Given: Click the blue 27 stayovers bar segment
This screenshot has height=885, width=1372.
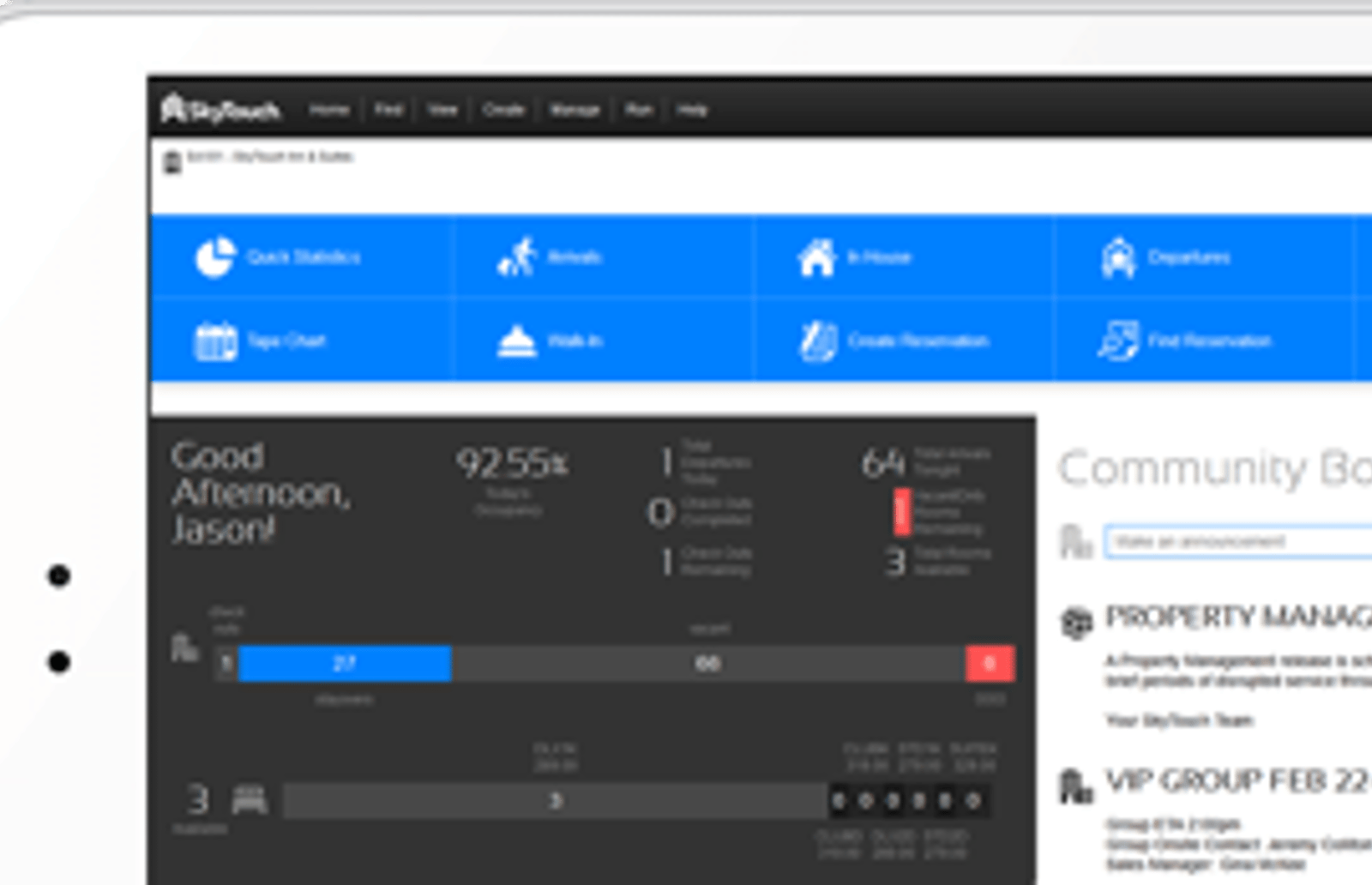Looking at the screenshot, I should point(345,663).
